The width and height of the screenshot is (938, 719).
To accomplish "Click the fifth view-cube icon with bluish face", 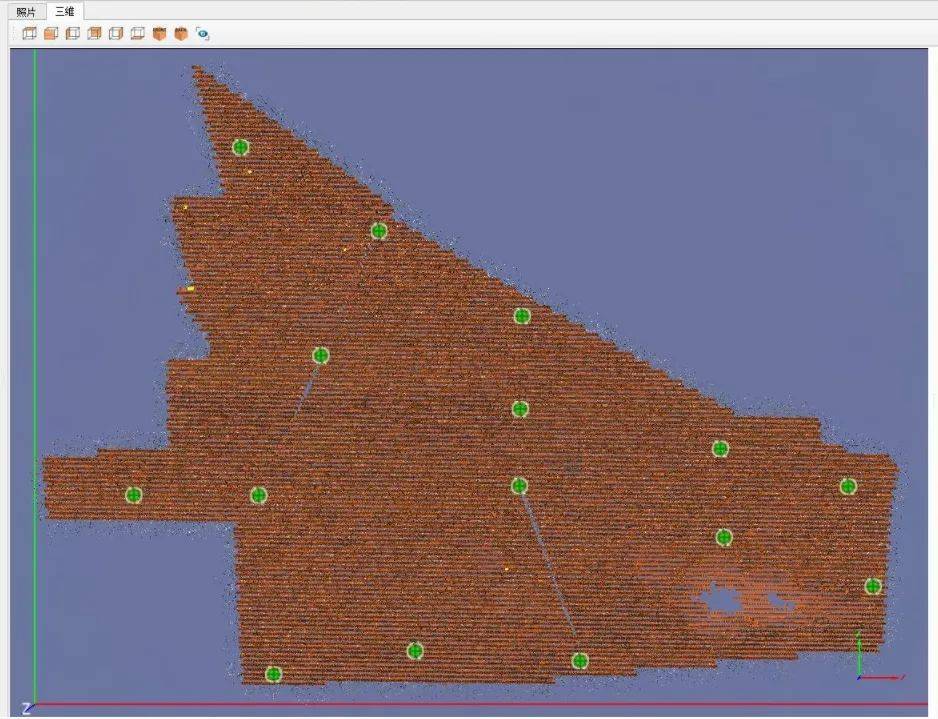I will coord(115,33).
